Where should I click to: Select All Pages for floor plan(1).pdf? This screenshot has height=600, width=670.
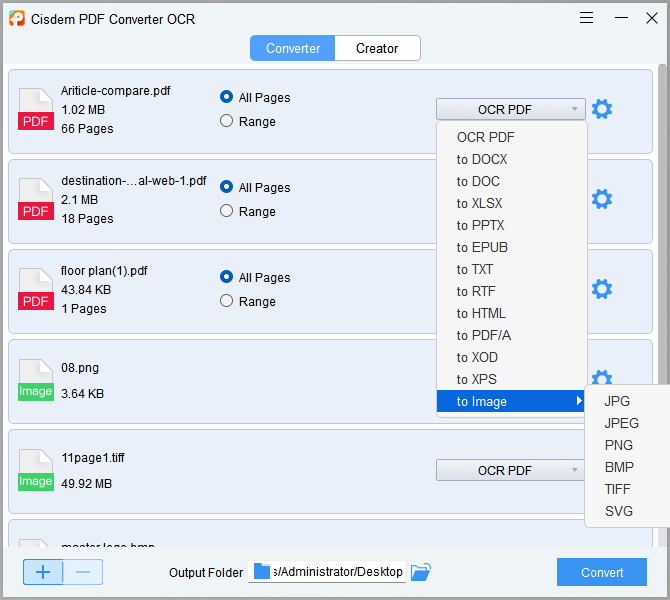[x=255, y=277]
